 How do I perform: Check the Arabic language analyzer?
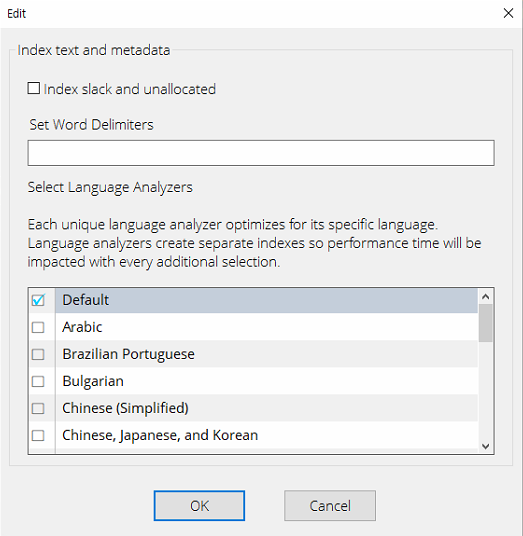tap(38, 327)
